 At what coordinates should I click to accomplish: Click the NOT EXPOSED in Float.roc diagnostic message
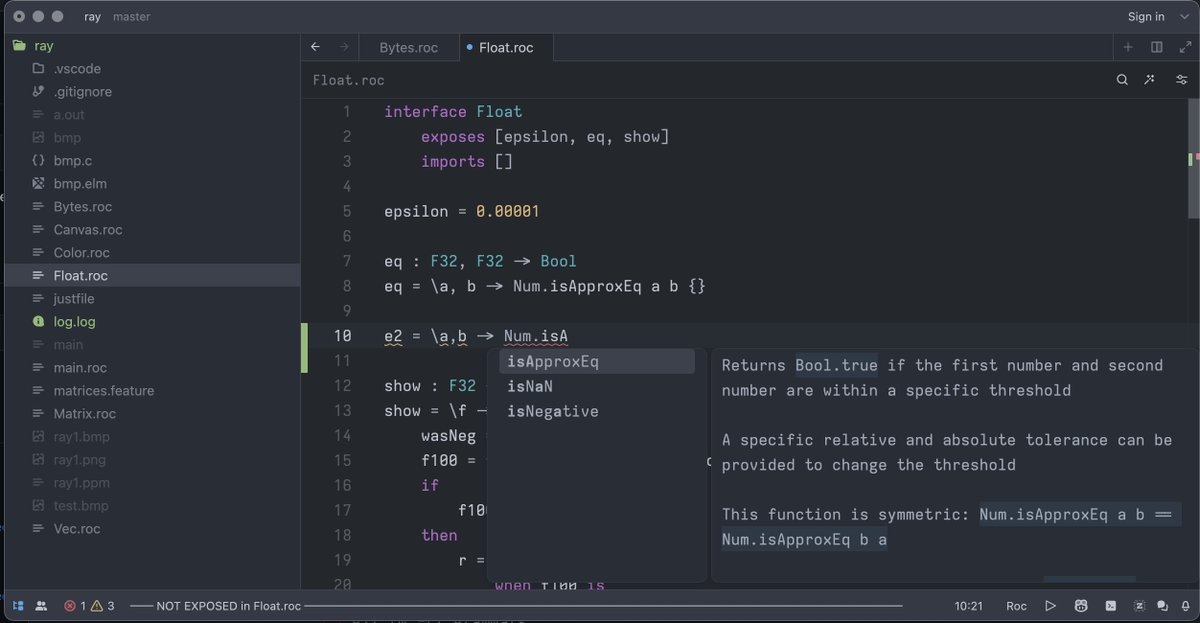(228, 606)
